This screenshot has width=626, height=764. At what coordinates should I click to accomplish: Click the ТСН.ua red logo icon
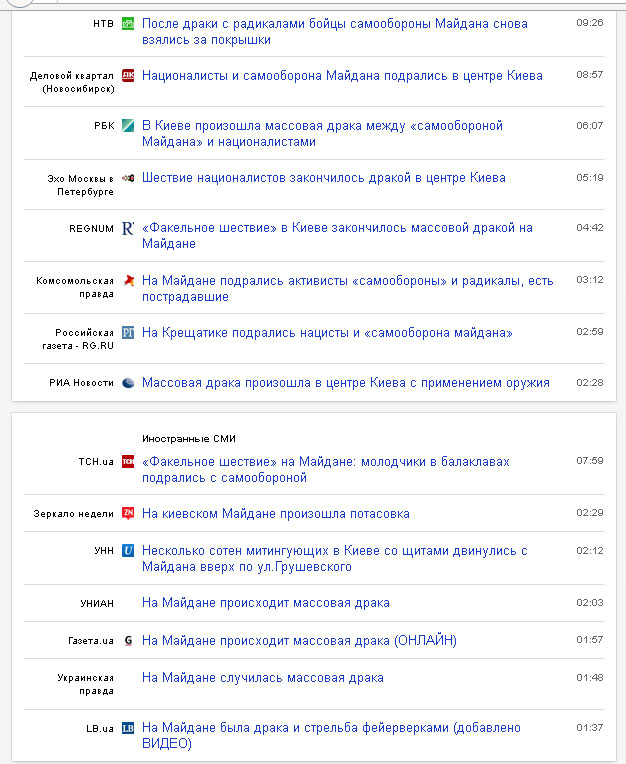[x=128, y=461]
